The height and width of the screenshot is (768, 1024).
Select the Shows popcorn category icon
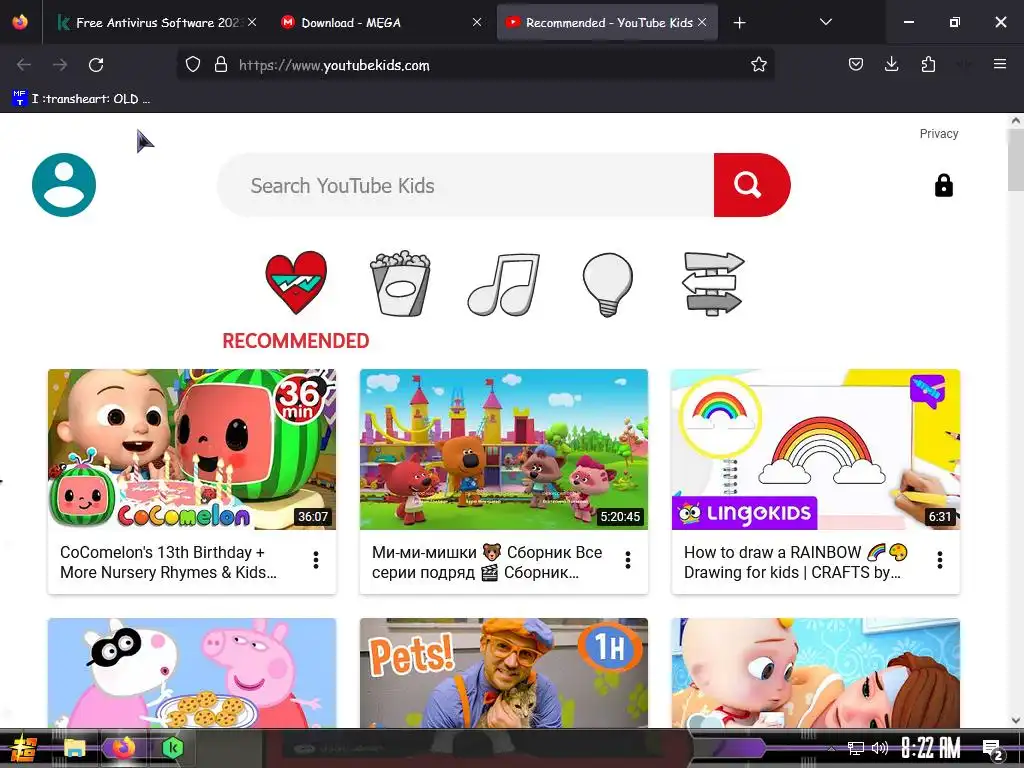(400, 283)
